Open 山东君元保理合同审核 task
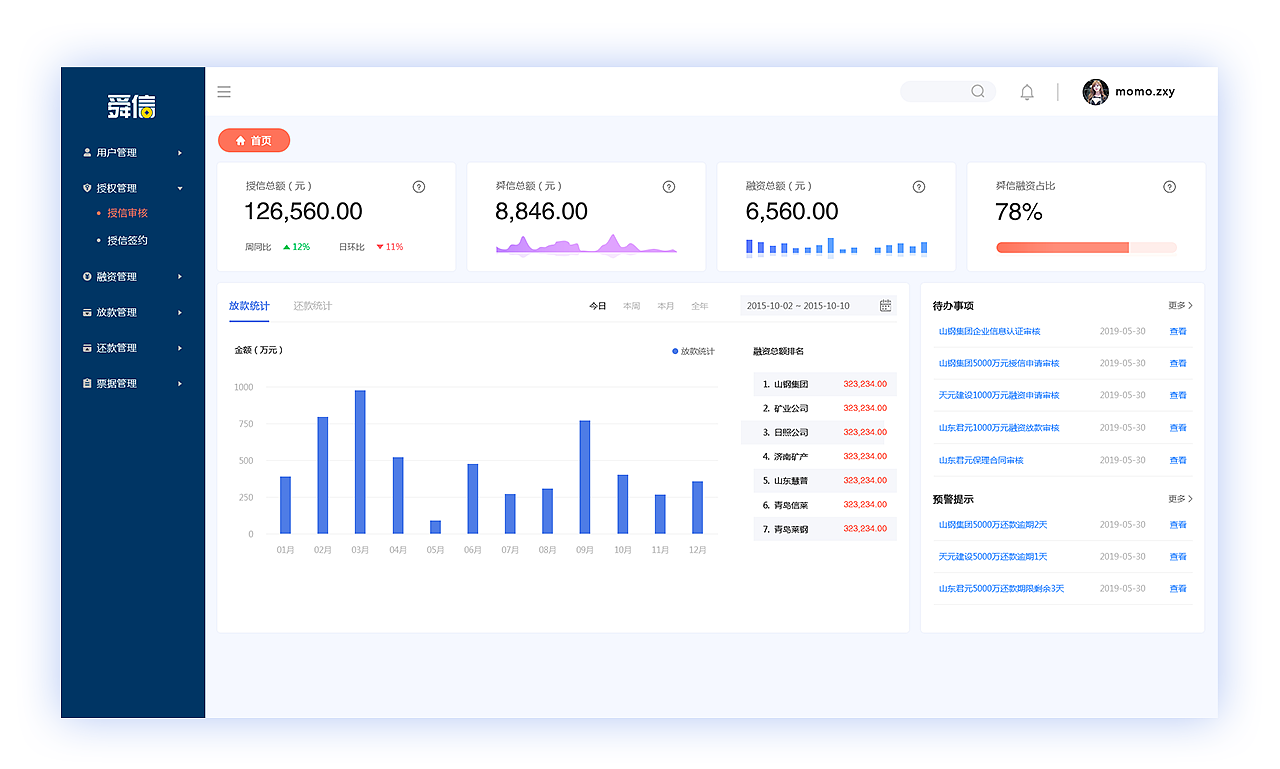The width and height of the screenshot is (1280, 769). 981,461
